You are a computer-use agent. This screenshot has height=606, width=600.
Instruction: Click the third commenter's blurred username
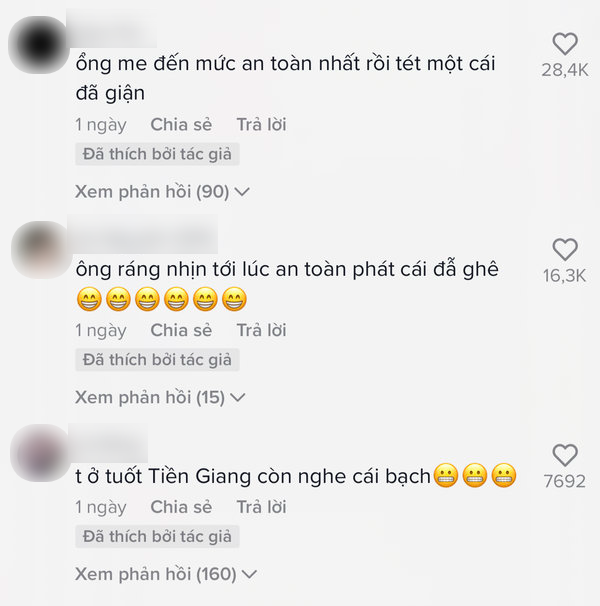[x=108, y=442]
